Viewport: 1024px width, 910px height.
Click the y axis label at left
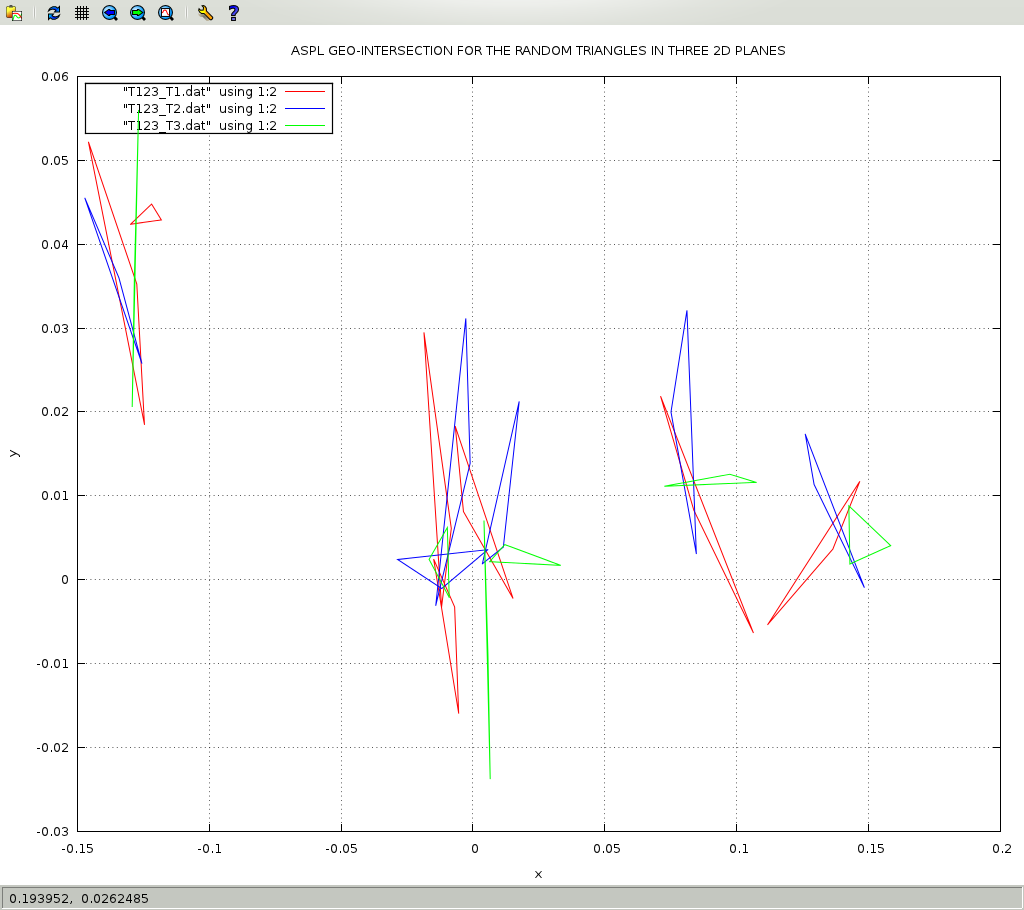(13, 453)
